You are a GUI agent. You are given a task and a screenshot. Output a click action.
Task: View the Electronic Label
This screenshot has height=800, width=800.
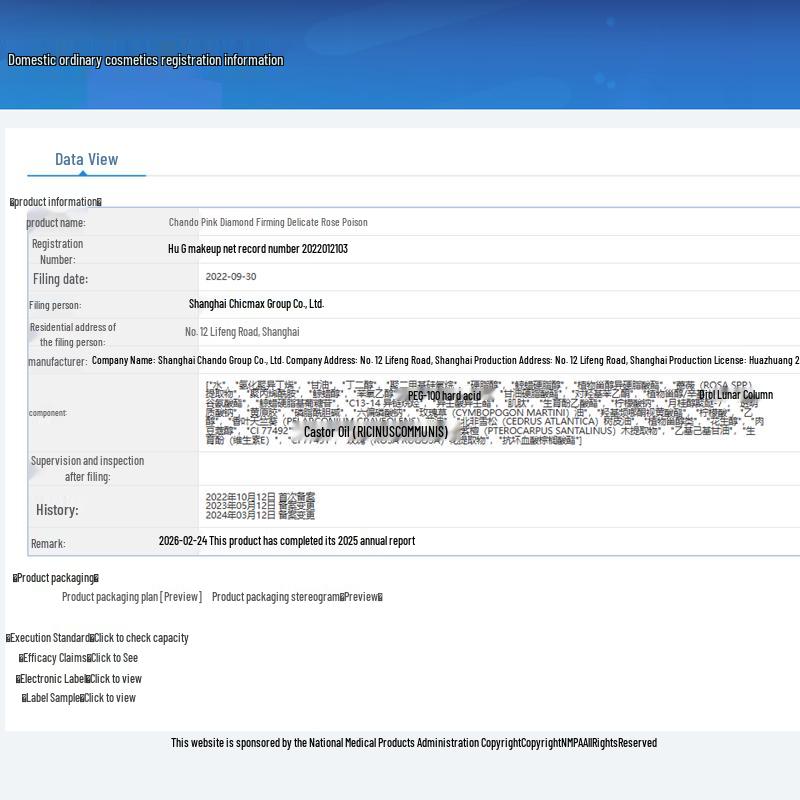tap(115, 679)
